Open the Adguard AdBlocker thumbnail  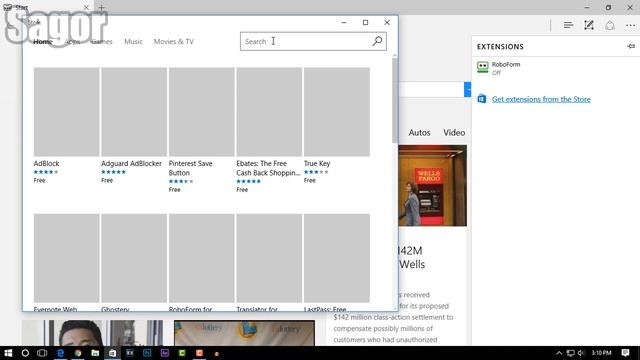(x=134, y=112)
